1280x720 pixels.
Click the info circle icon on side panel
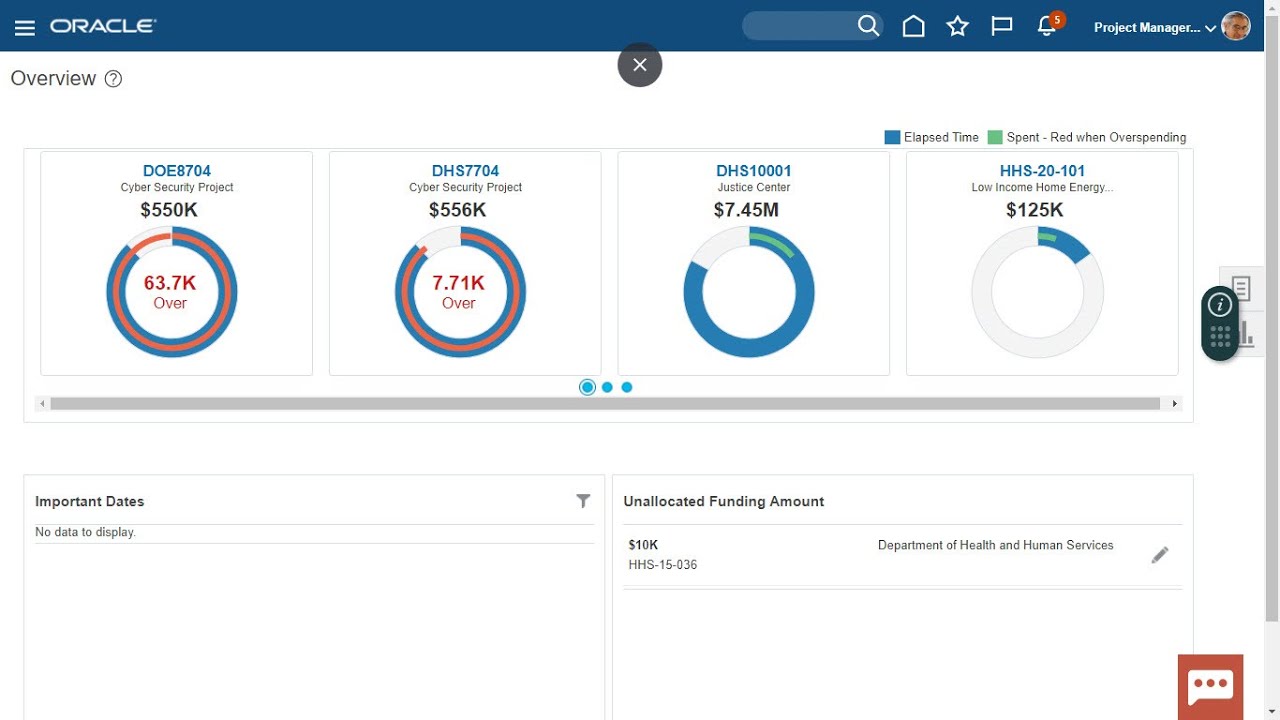click(x=1220, y=305)
